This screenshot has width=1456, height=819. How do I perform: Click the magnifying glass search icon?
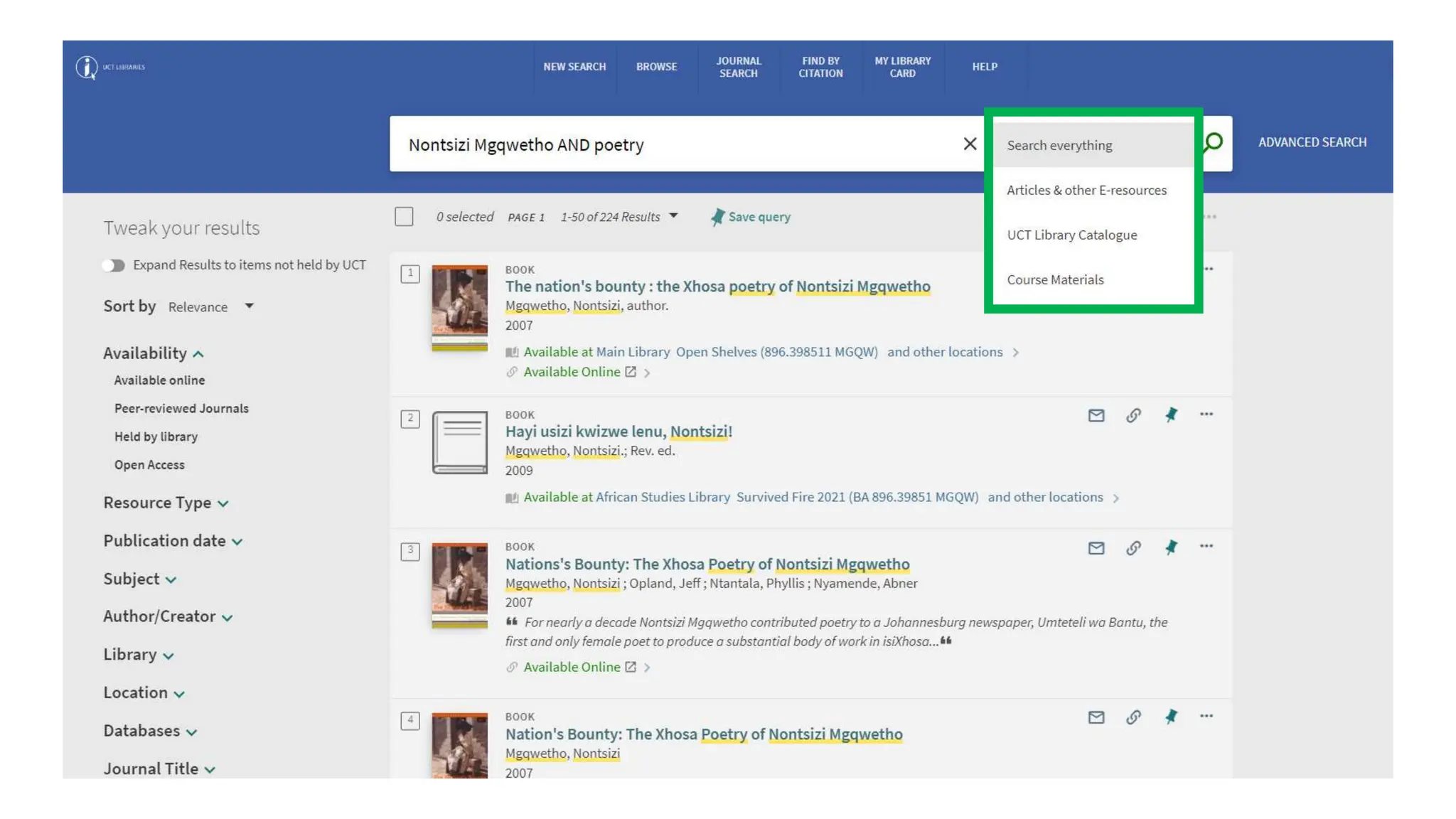(x=1214, y=142)
